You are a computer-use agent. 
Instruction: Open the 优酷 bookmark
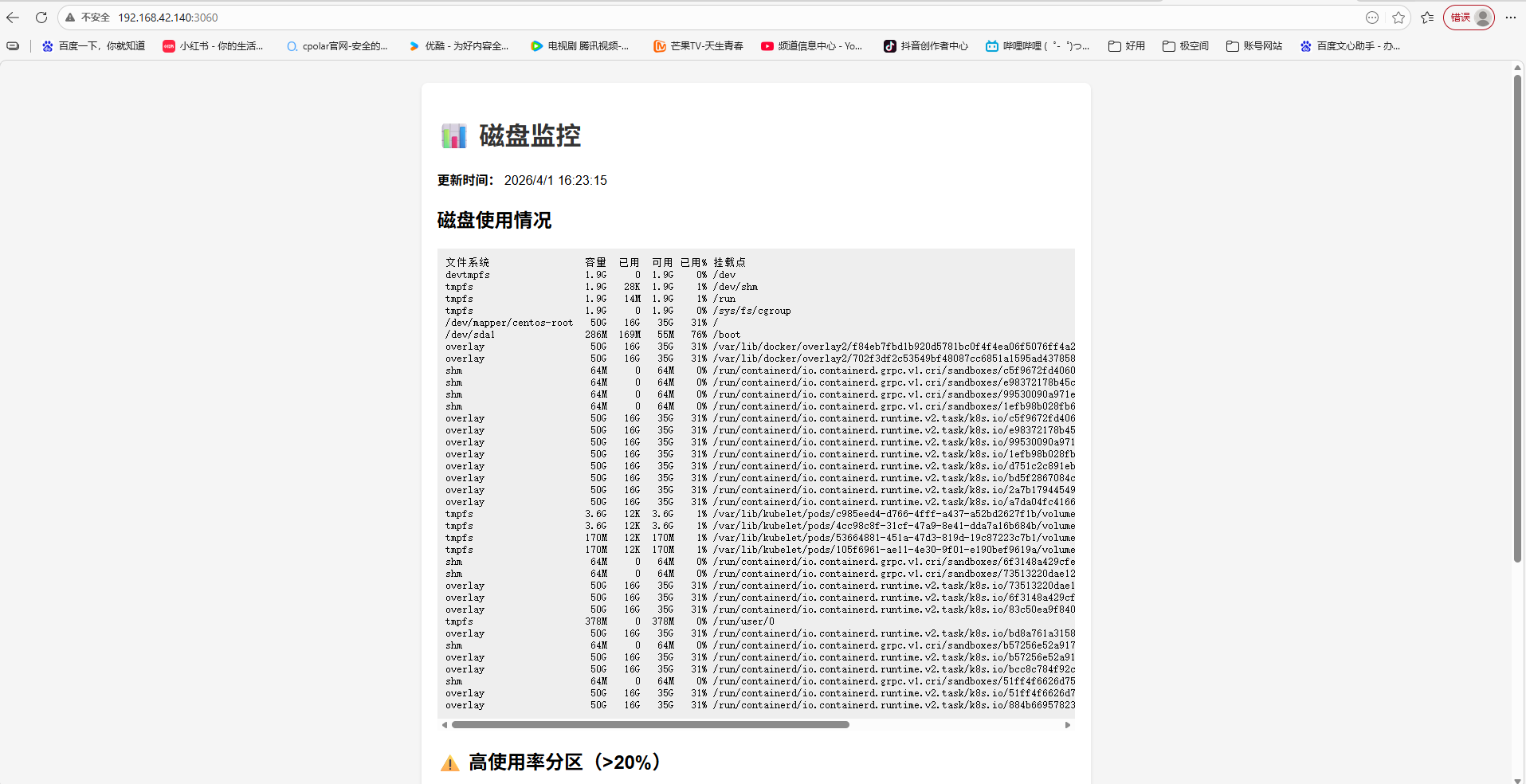coord(458,46)
